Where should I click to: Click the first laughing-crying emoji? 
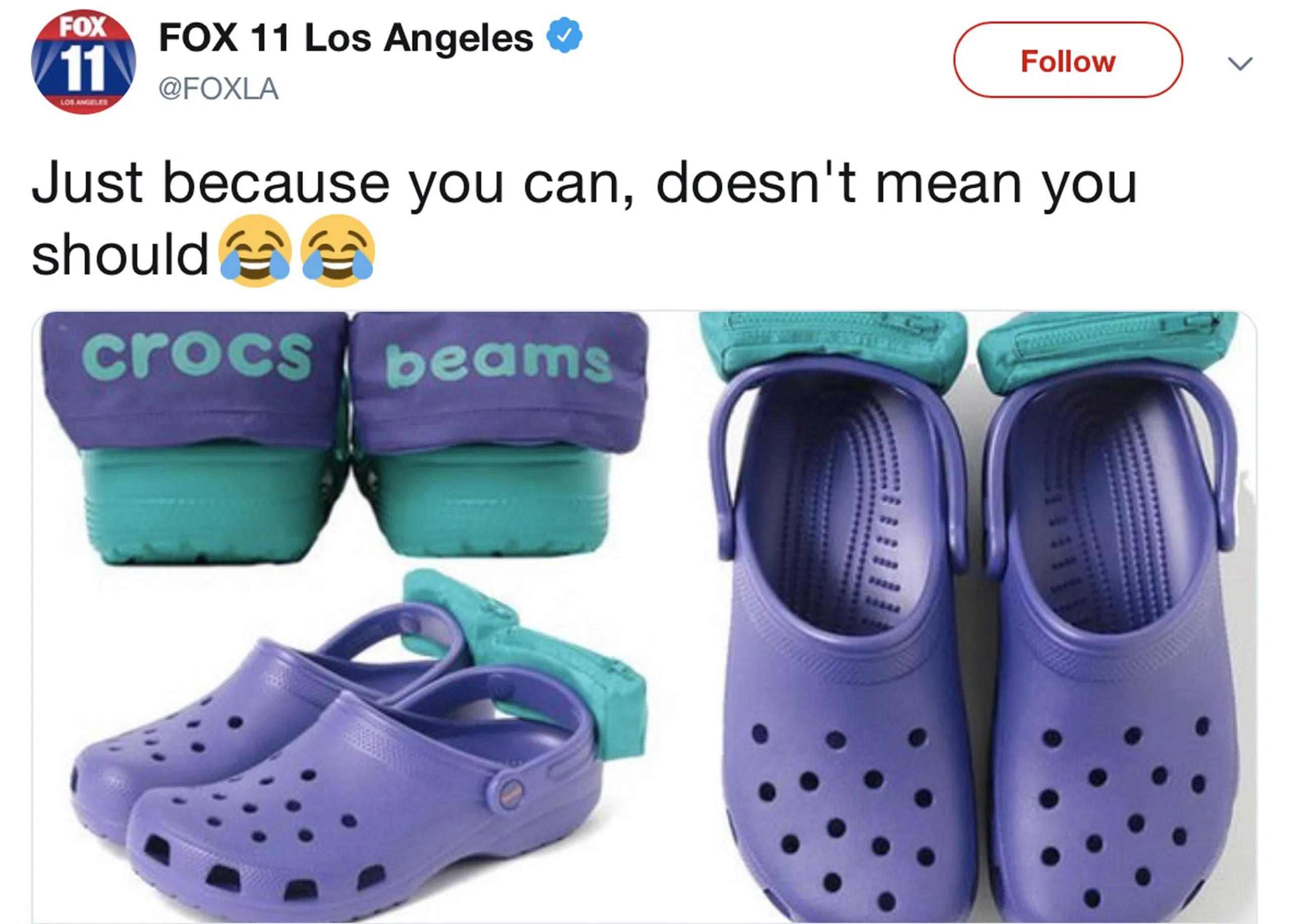pos(255,251)
